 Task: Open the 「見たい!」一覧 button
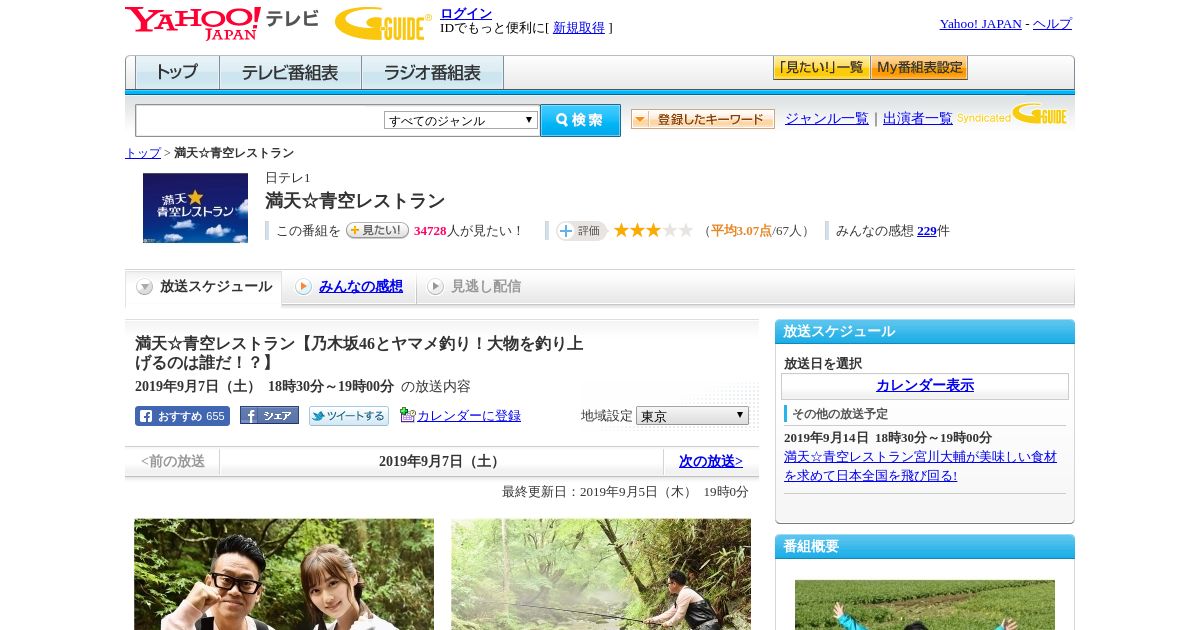(821, 68)
